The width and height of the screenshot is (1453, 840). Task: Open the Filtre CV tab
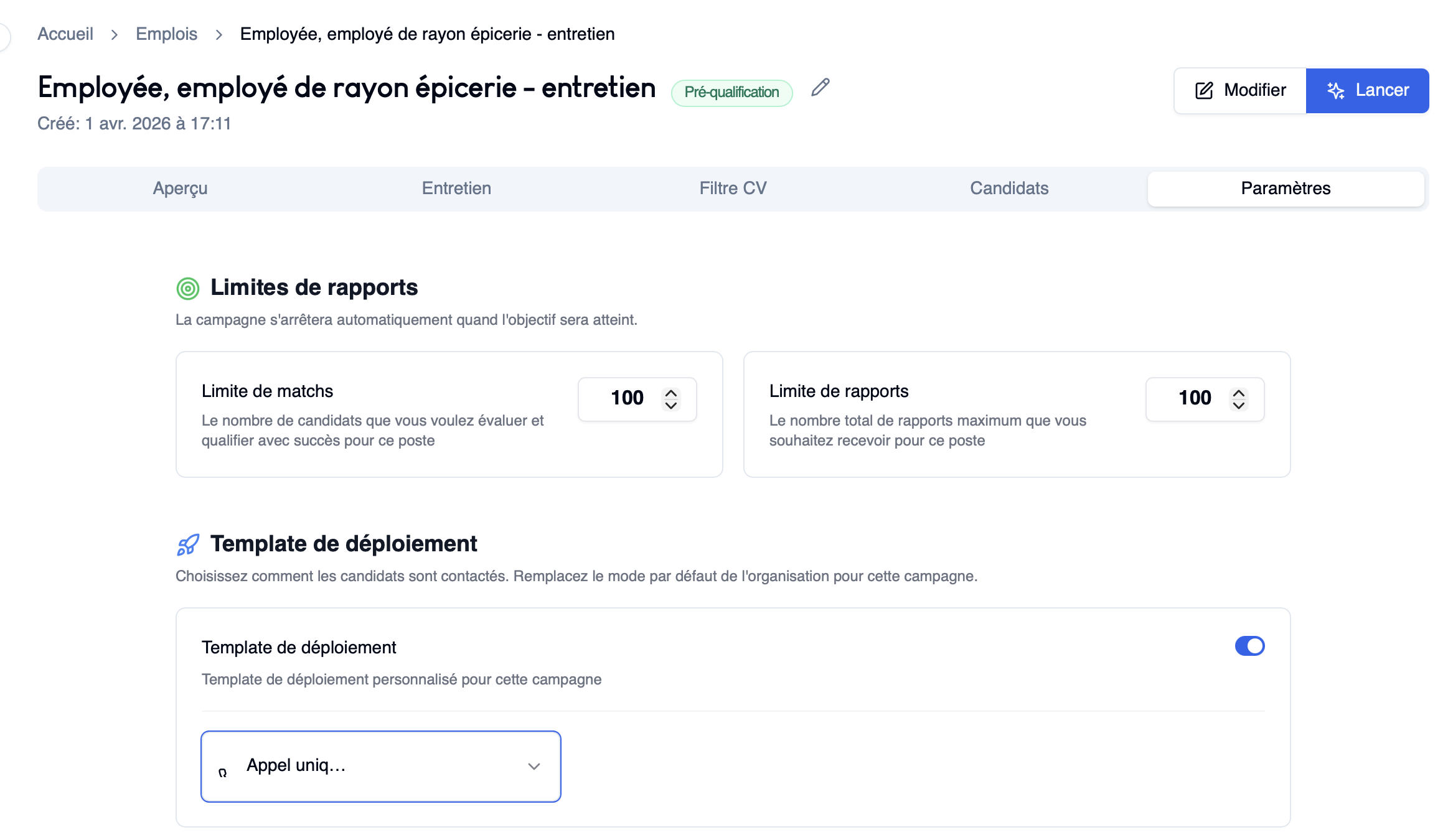tap(733, 188)
